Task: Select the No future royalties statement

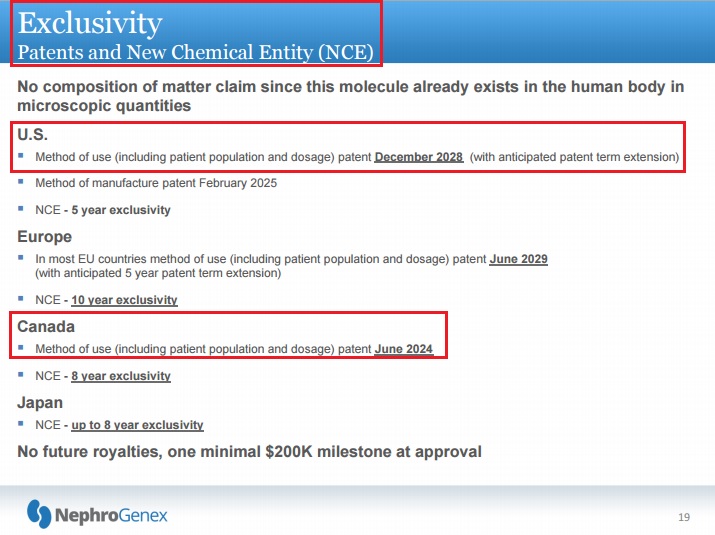Action: [x=249, y=451]
